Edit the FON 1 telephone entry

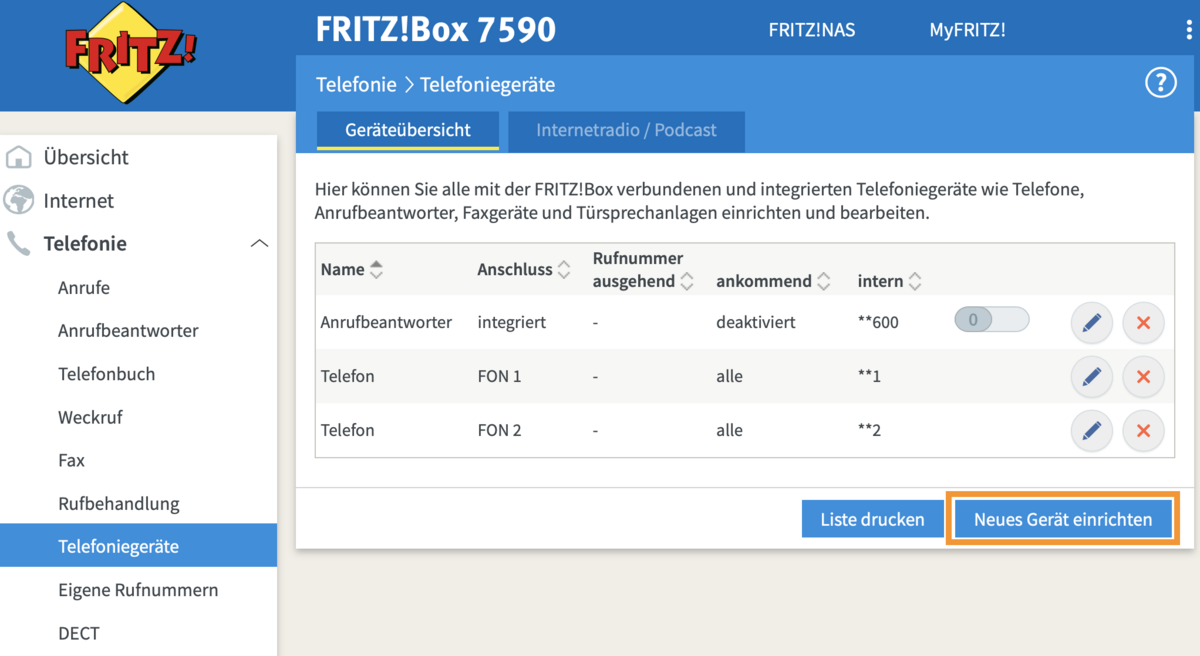(1091, 377)
